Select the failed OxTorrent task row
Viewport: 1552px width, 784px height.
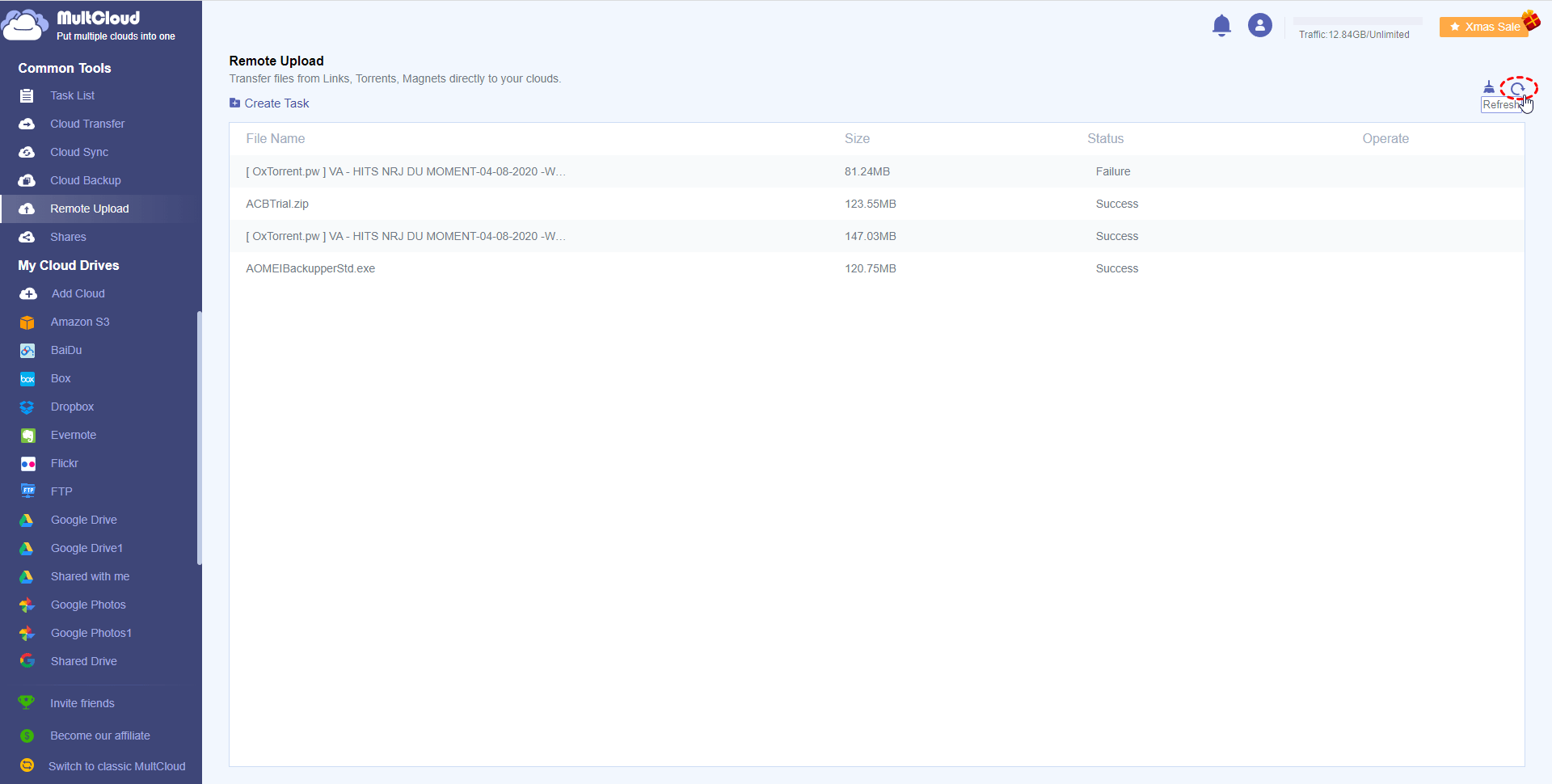[876, 171]
